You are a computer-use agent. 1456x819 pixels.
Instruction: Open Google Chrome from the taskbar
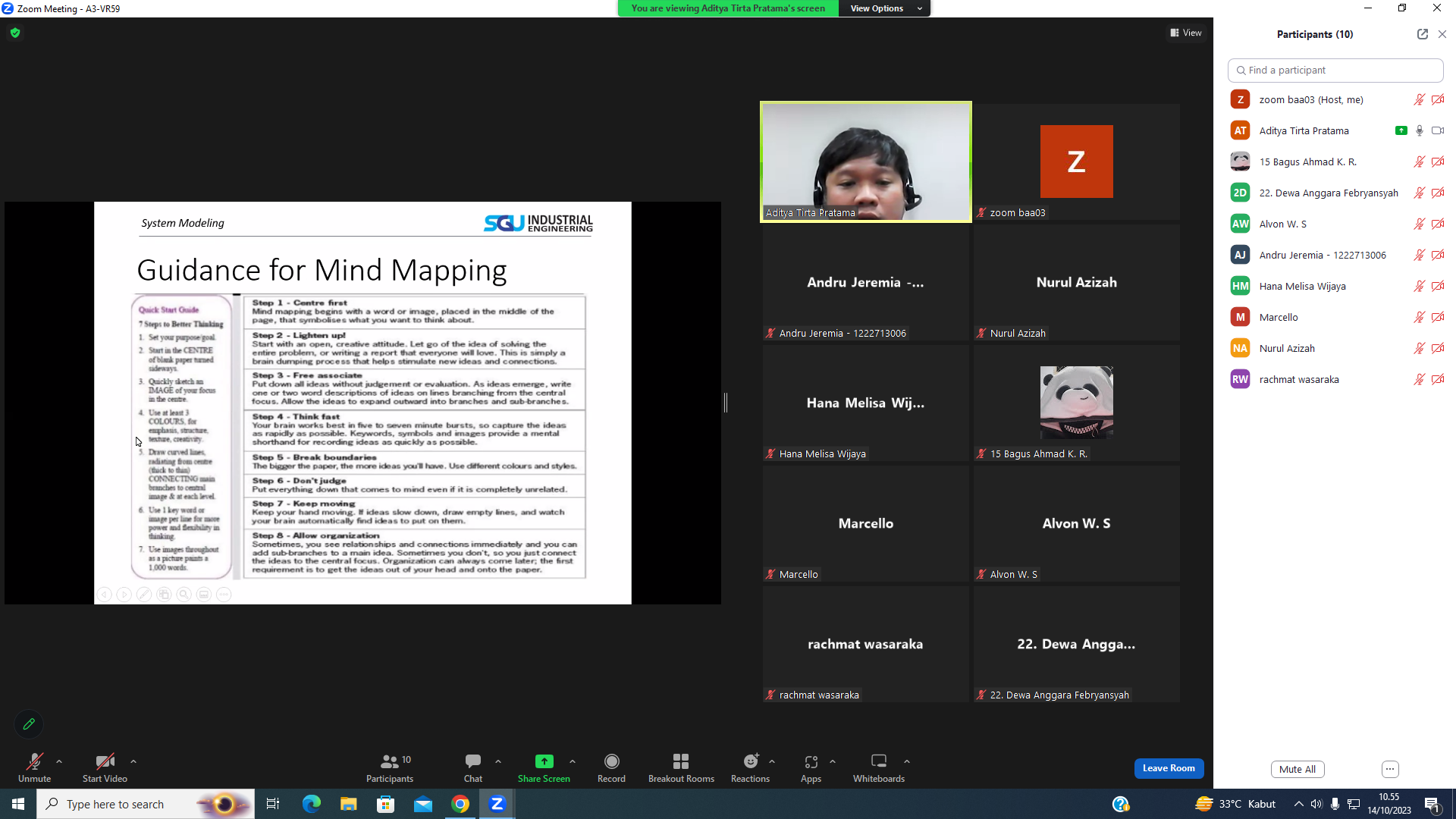[x=460, y=804]
